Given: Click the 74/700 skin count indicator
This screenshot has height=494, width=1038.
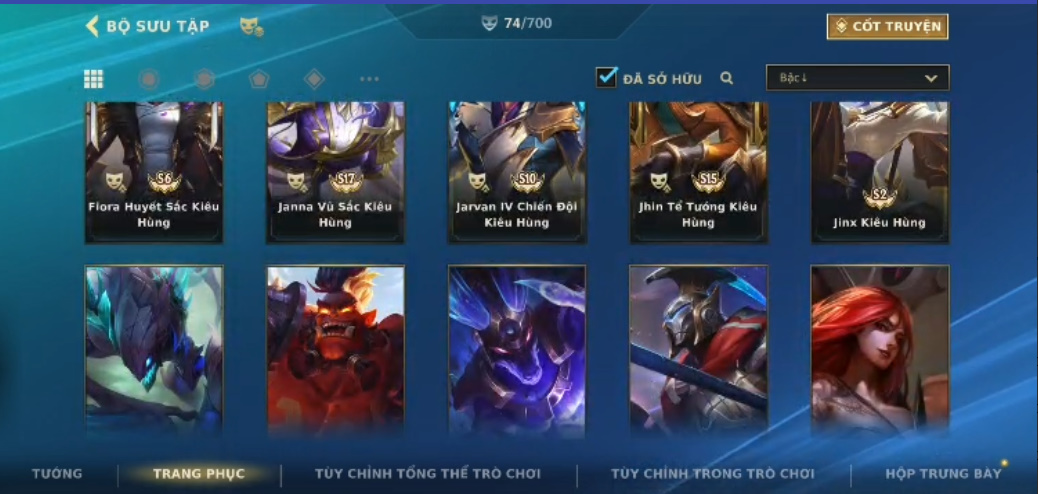Looking at the screenshot, I should [516, 23].
